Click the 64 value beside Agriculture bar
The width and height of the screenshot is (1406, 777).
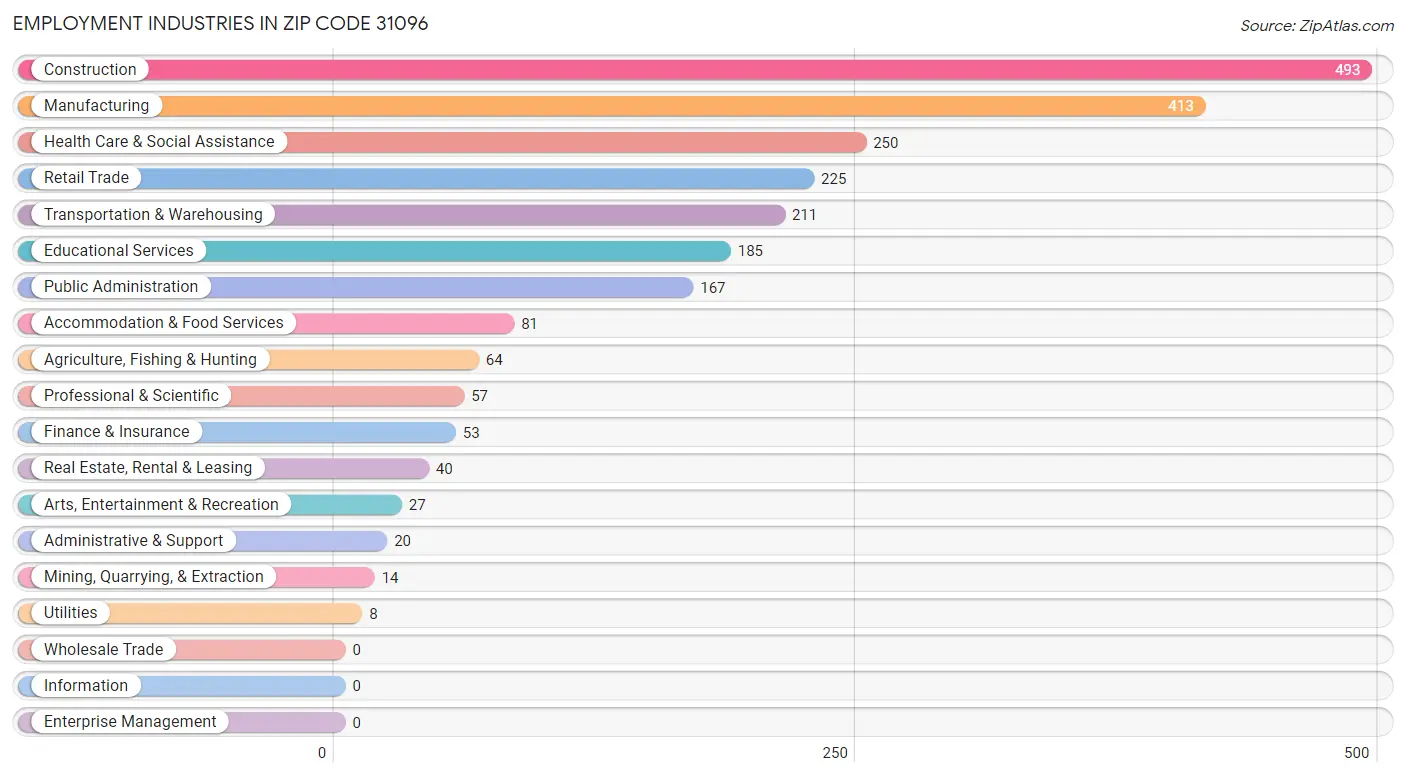pyautogui.click(x=495, y=360)
